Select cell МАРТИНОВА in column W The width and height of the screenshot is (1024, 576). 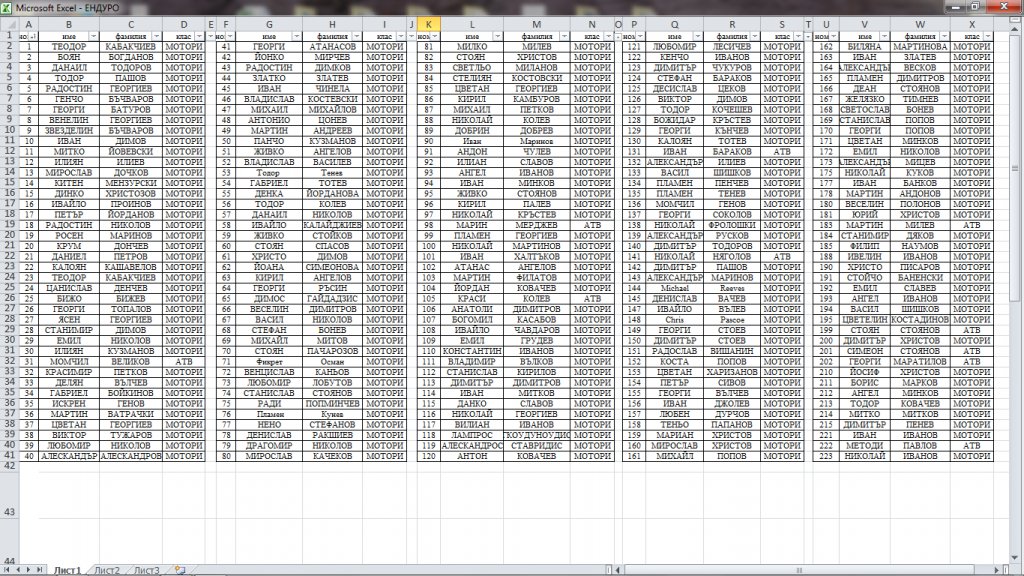tap(920, 46)
